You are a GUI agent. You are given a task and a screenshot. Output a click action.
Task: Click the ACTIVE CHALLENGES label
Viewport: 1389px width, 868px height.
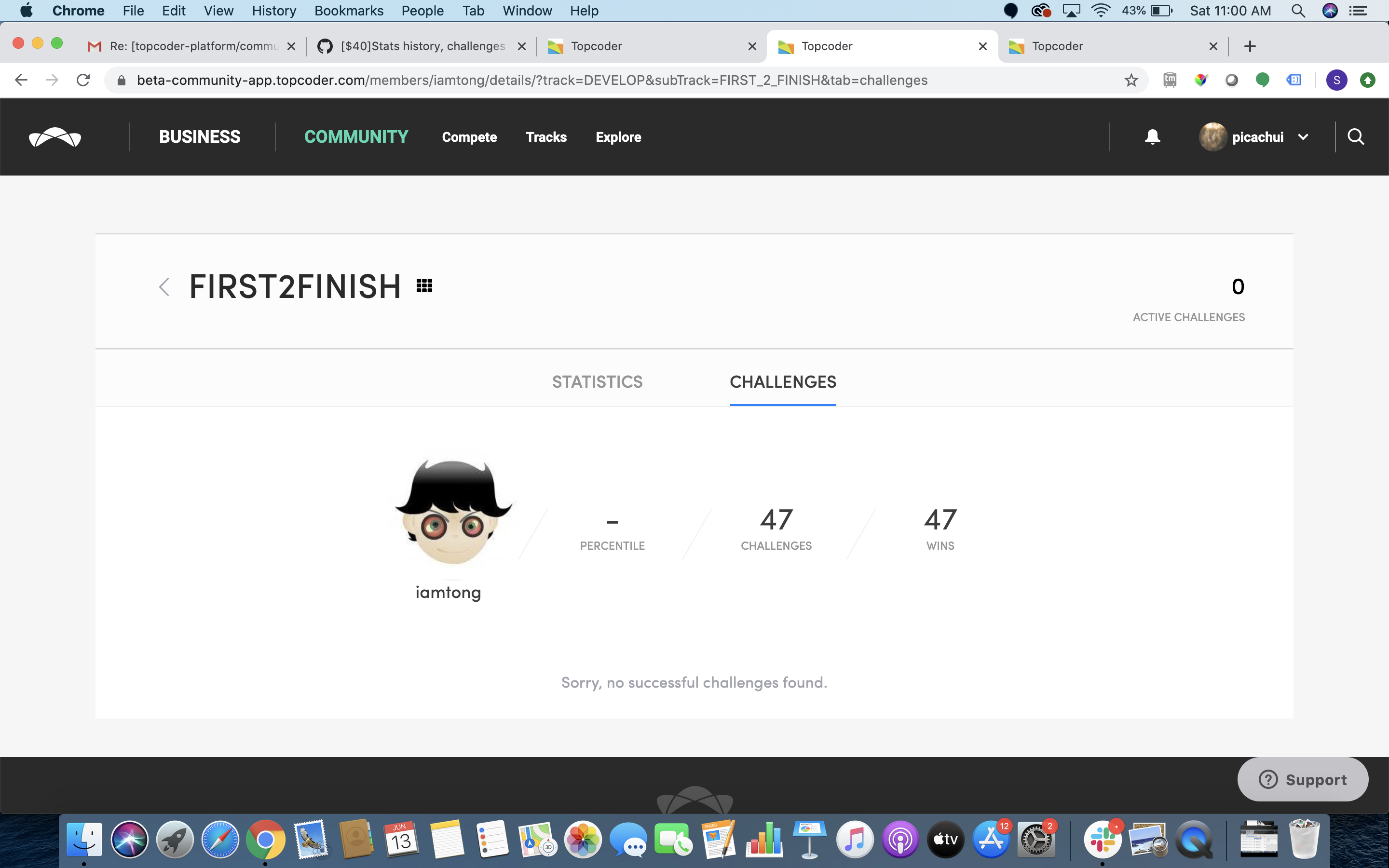(1189, 317)
